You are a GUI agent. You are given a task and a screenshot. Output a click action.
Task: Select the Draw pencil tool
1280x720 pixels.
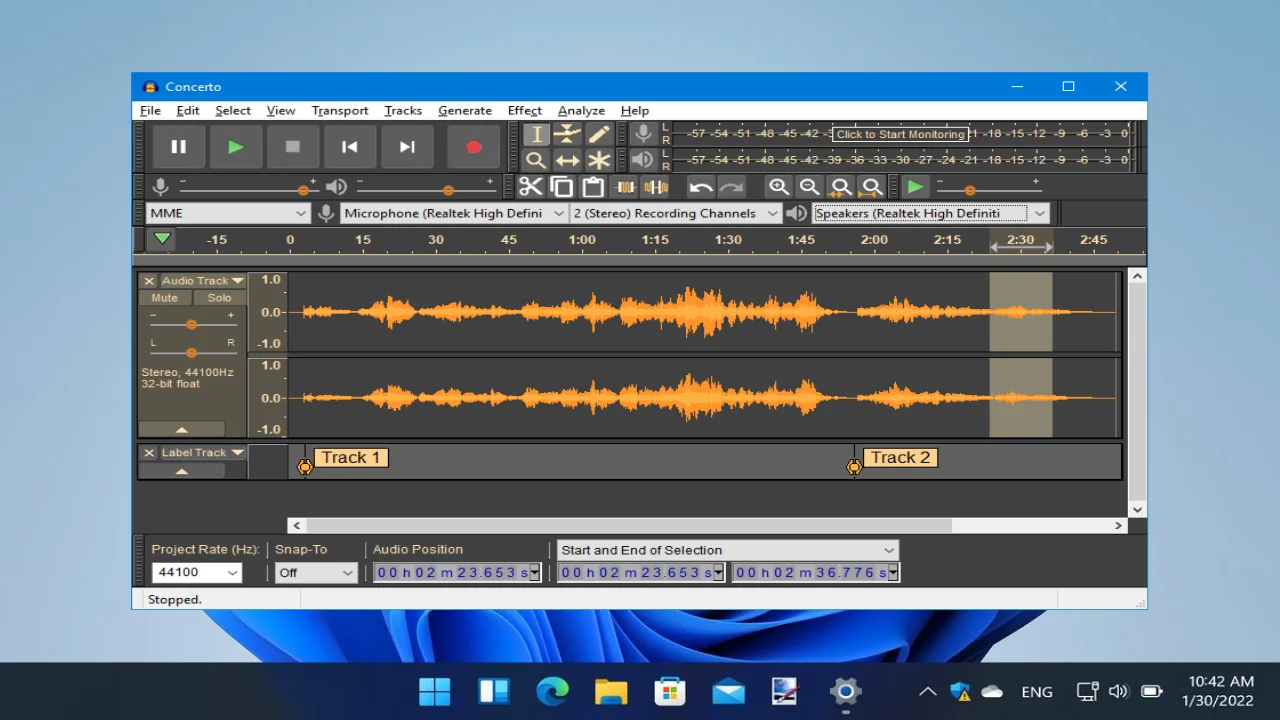[x=598, y=134]
